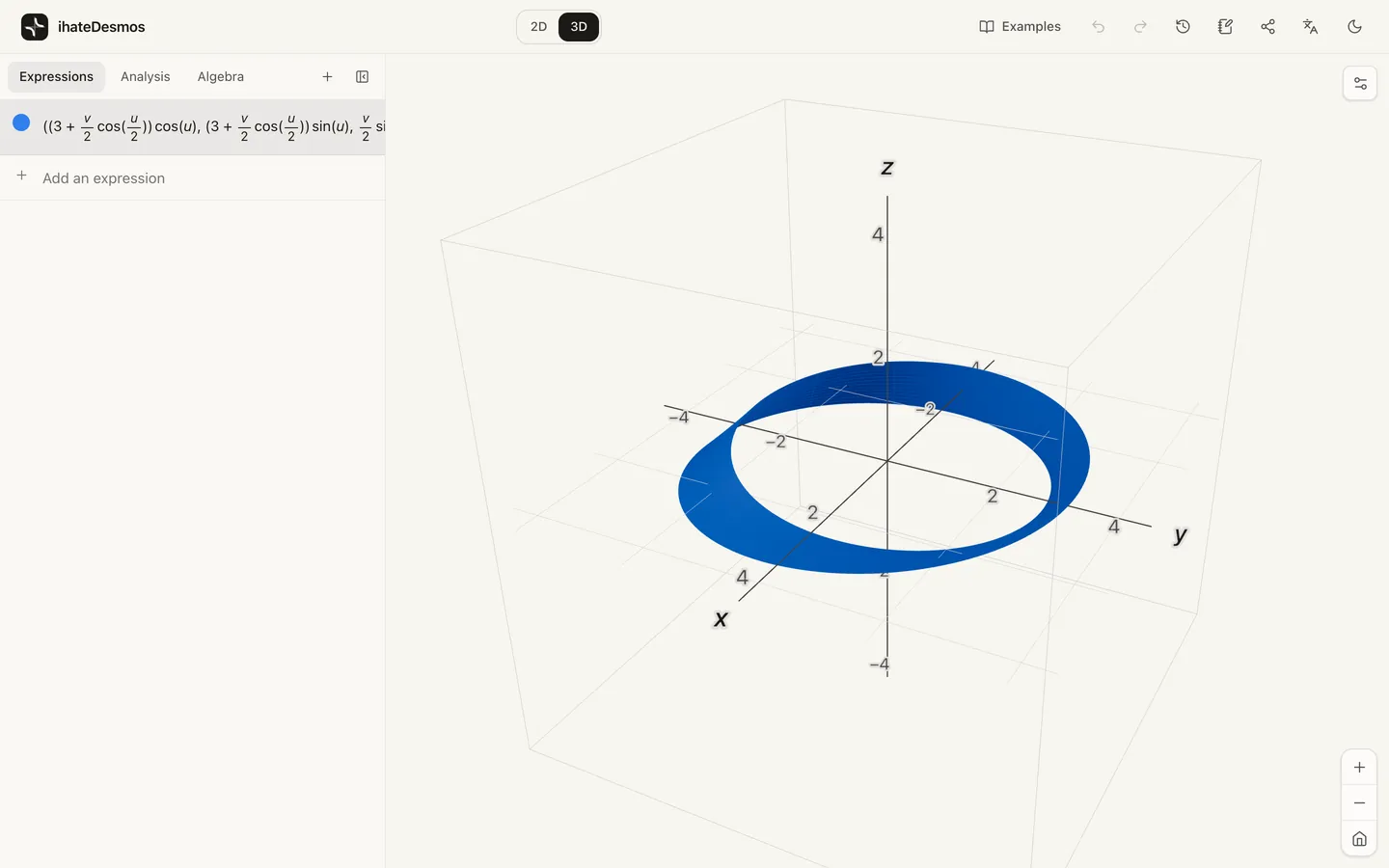
Task: Switch to 2D graph mode
Action: (538, 27)
